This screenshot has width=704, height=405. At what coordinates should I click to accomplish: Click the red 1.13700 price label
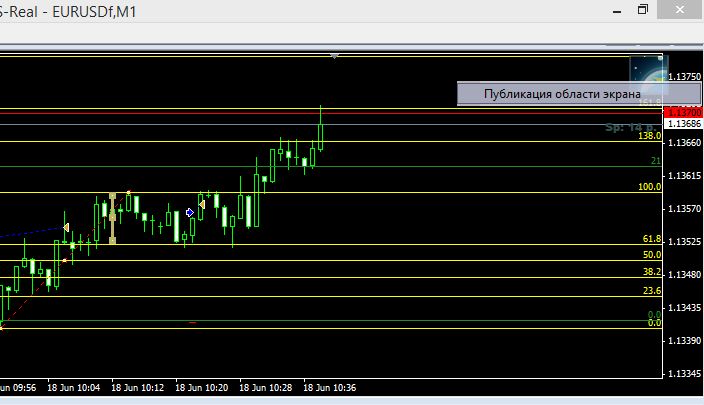[683, 112]
